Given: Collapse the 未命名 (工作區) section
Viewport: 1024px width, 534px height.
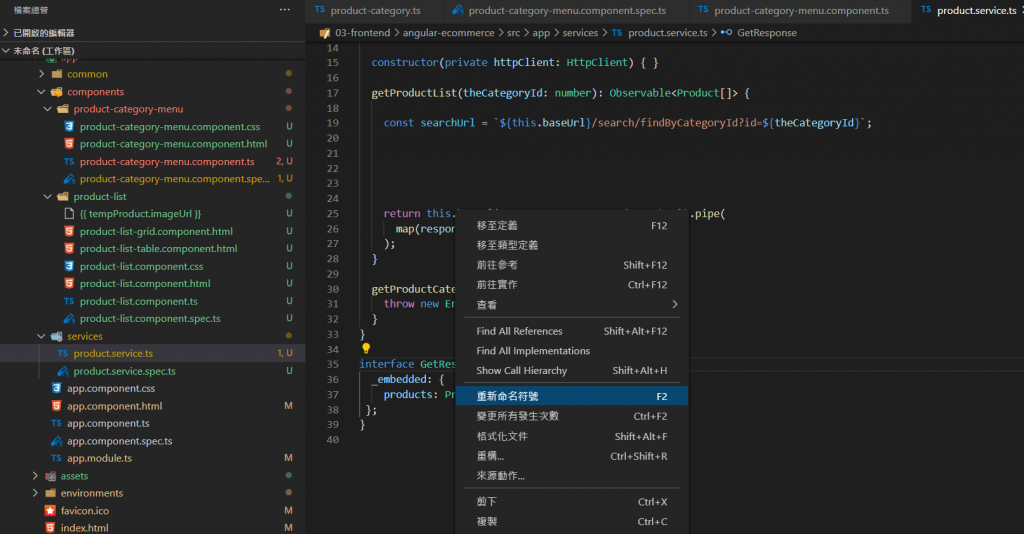Looking at the screenshot, I should pyautogui.click(x=7, y=50).
